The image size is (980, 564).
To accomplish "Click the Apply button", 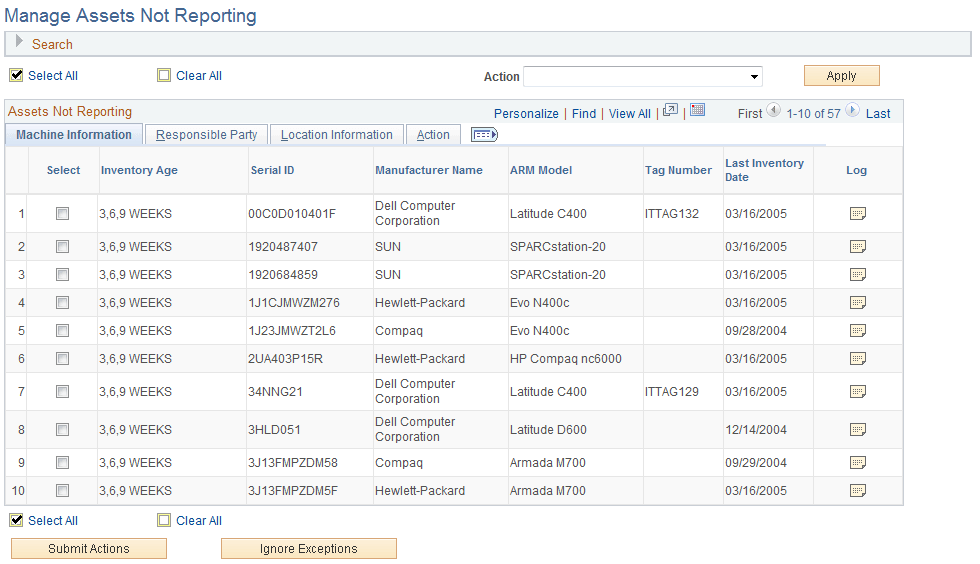I will click(x=841, y=76).
